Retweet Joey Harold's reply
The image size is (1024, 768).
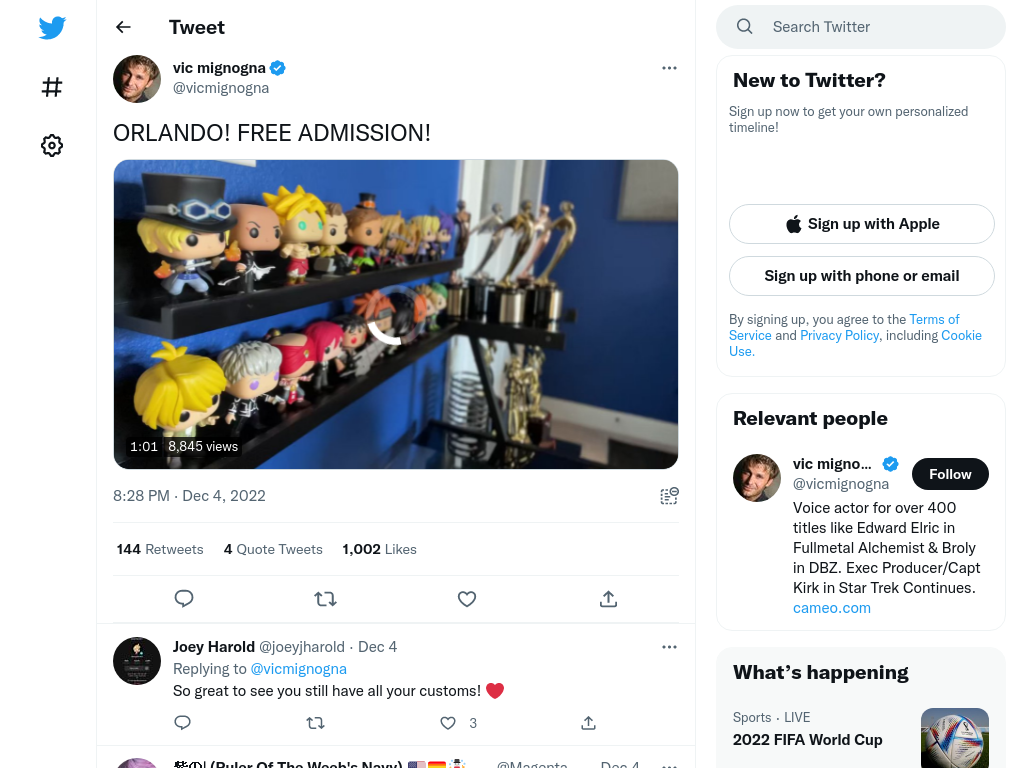point(315,723)
